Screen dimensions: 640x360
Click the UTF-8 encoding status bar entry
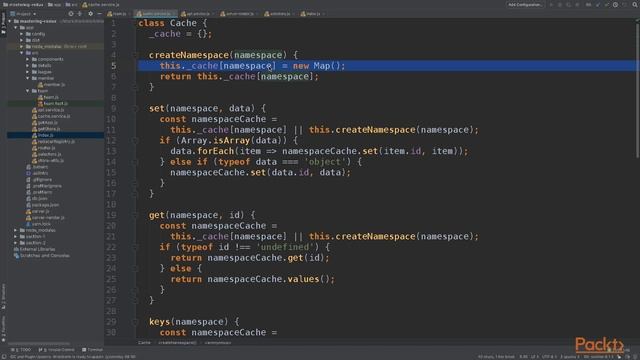click(549, 357)
